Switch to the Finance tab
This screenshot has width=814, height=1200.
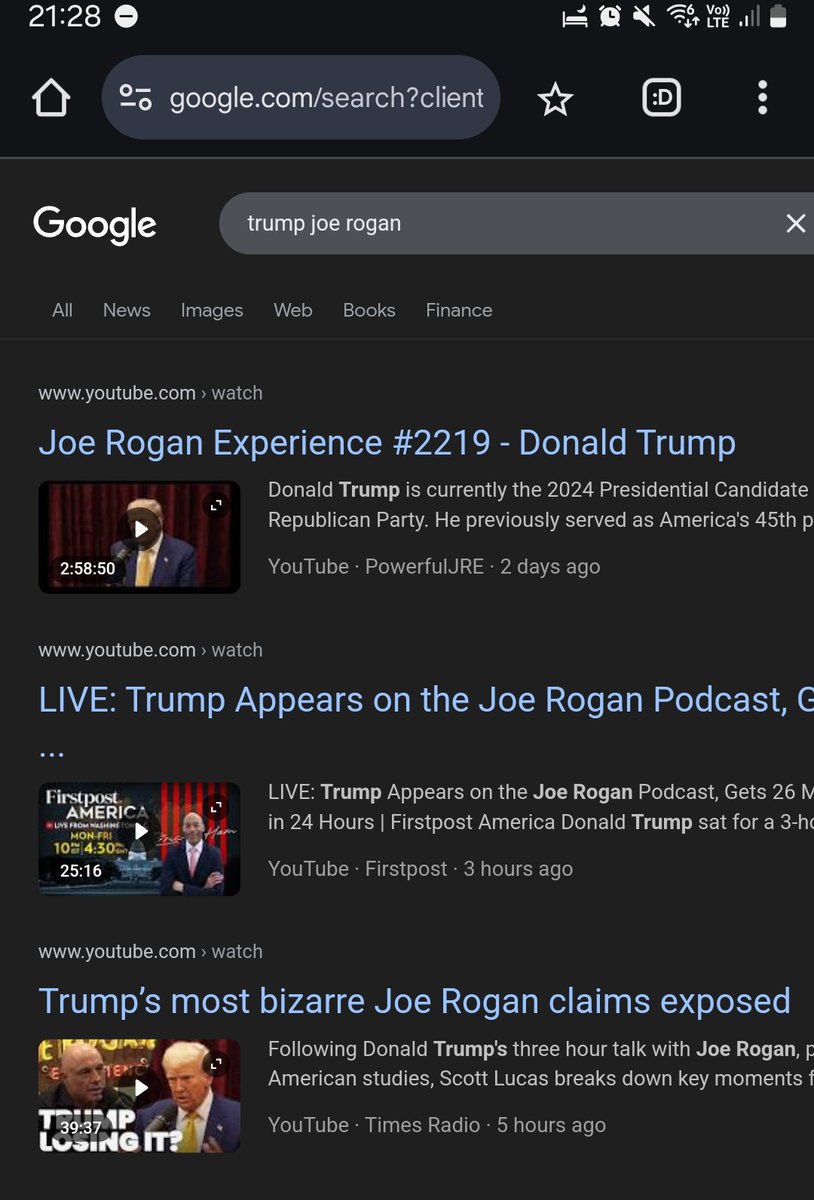[x=459, y=310]
